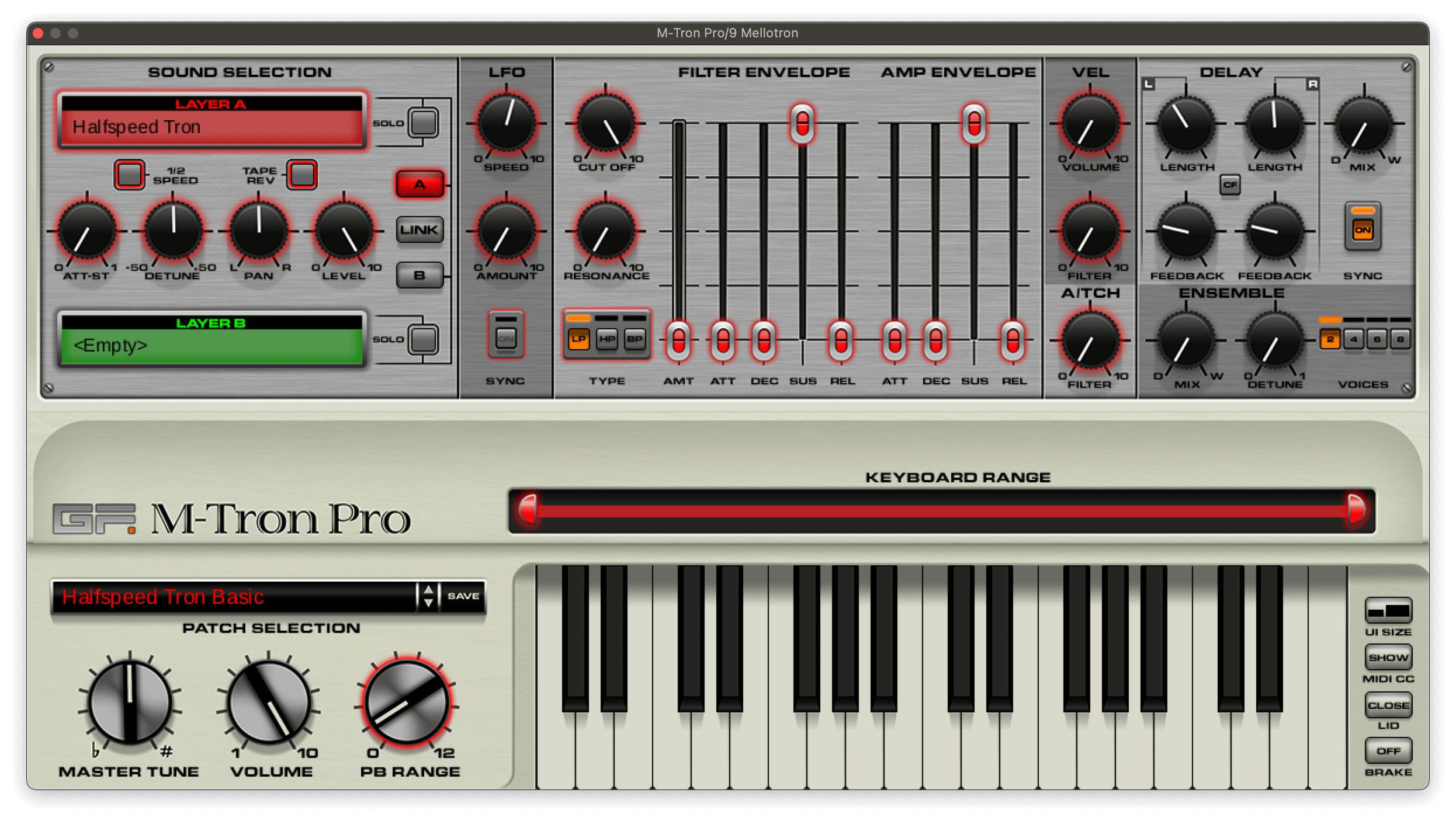Set ensemble voices to 8
This screenshot has width=1456, height=821.
pos(1400,339)
